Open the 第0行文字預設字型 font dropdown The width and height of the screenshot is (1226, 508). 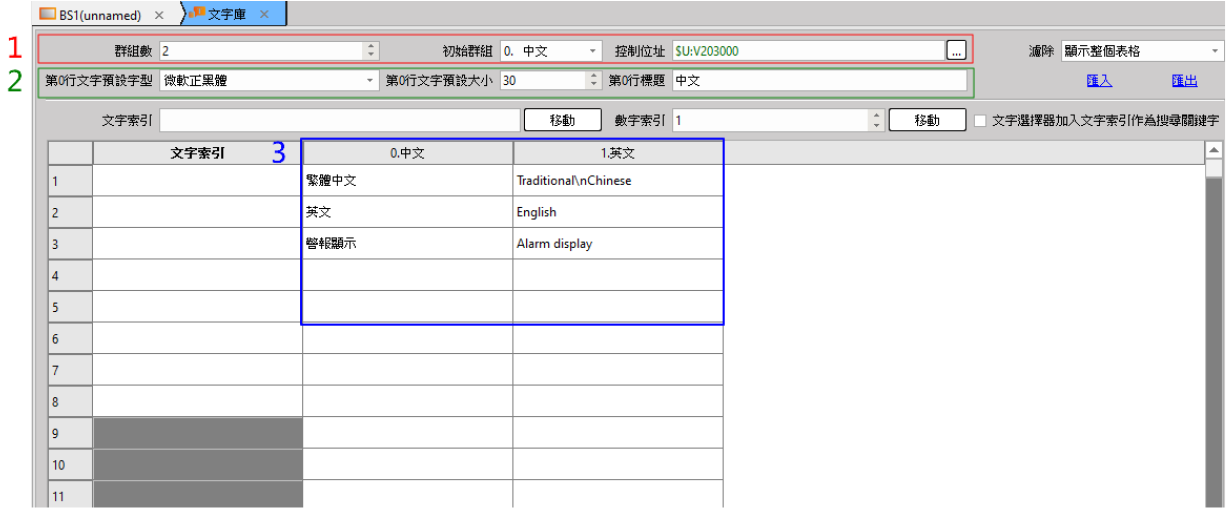(x=269, y=80)
